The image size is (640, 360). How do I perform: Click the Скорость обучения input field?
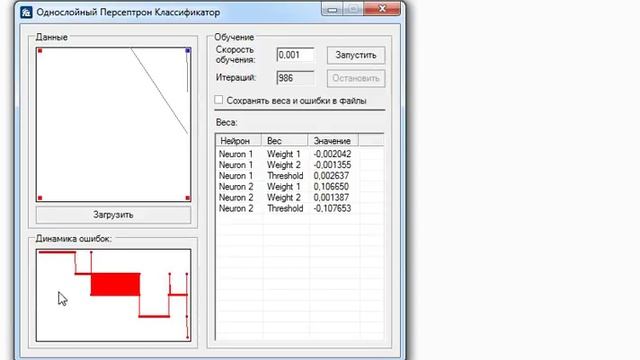(x=295, y=55)
